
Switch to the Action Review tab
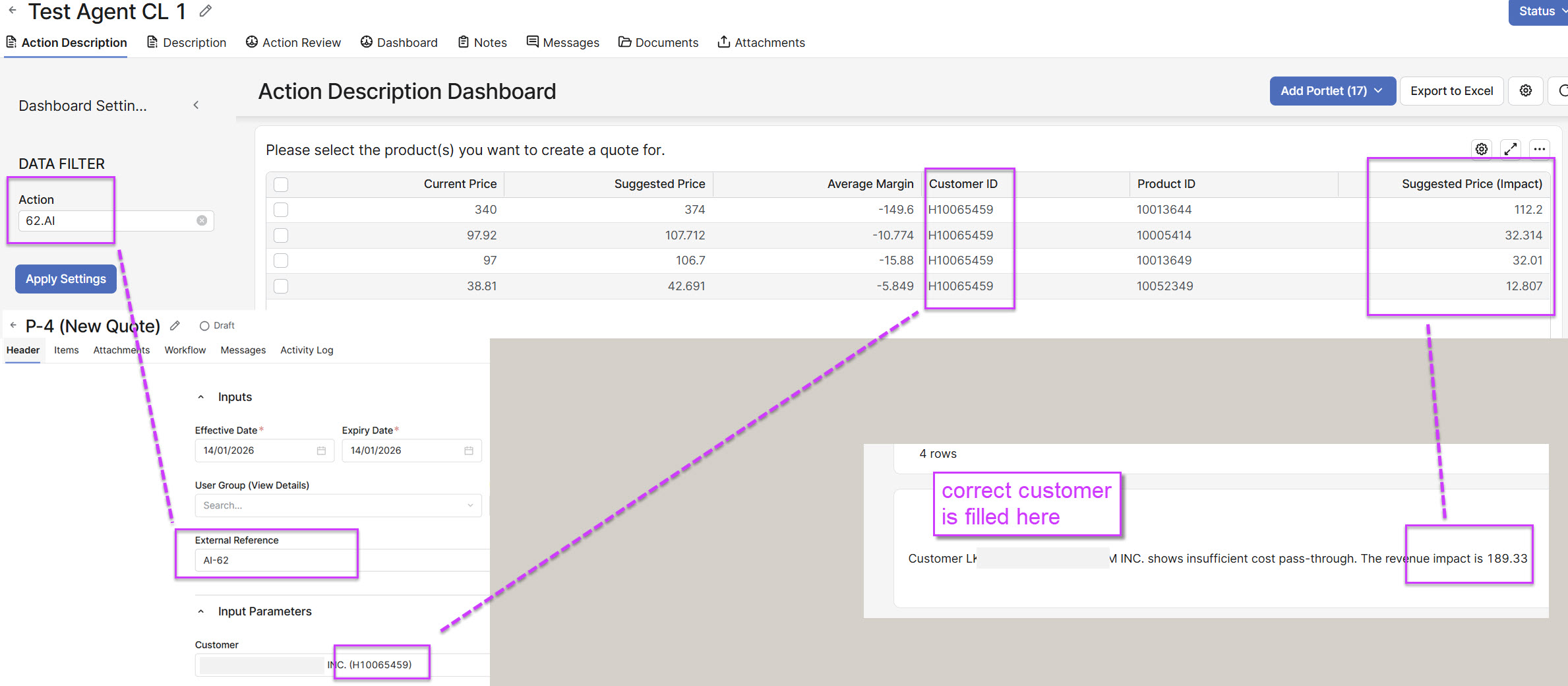coord(293,43)
